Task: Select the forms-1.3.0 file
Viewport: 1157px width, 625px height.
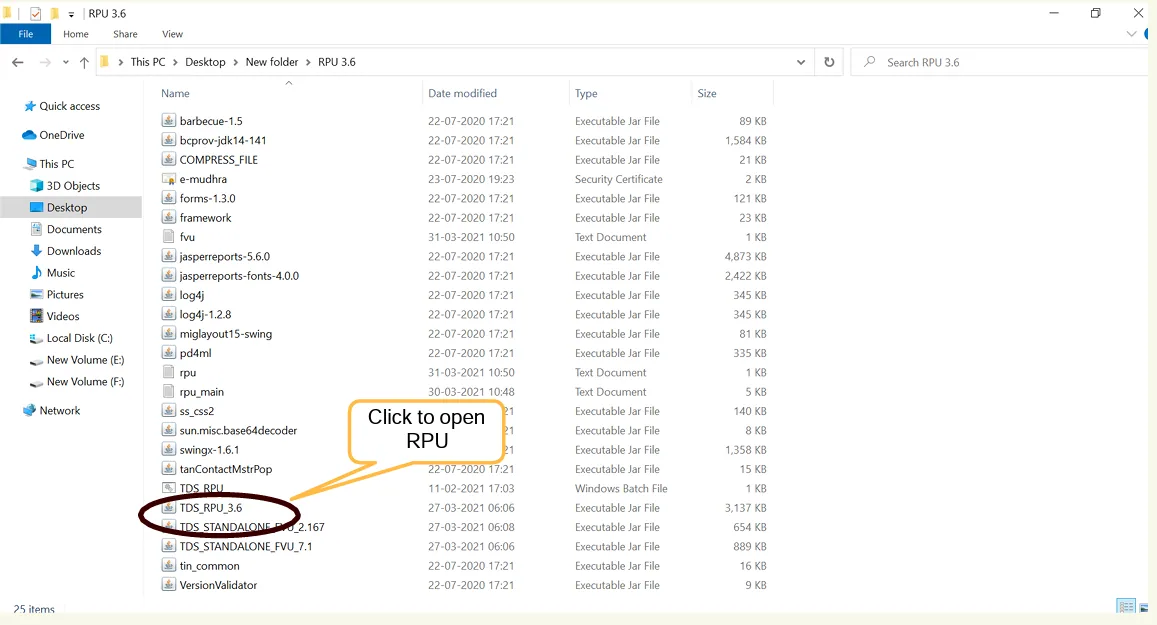Action: 207,198
